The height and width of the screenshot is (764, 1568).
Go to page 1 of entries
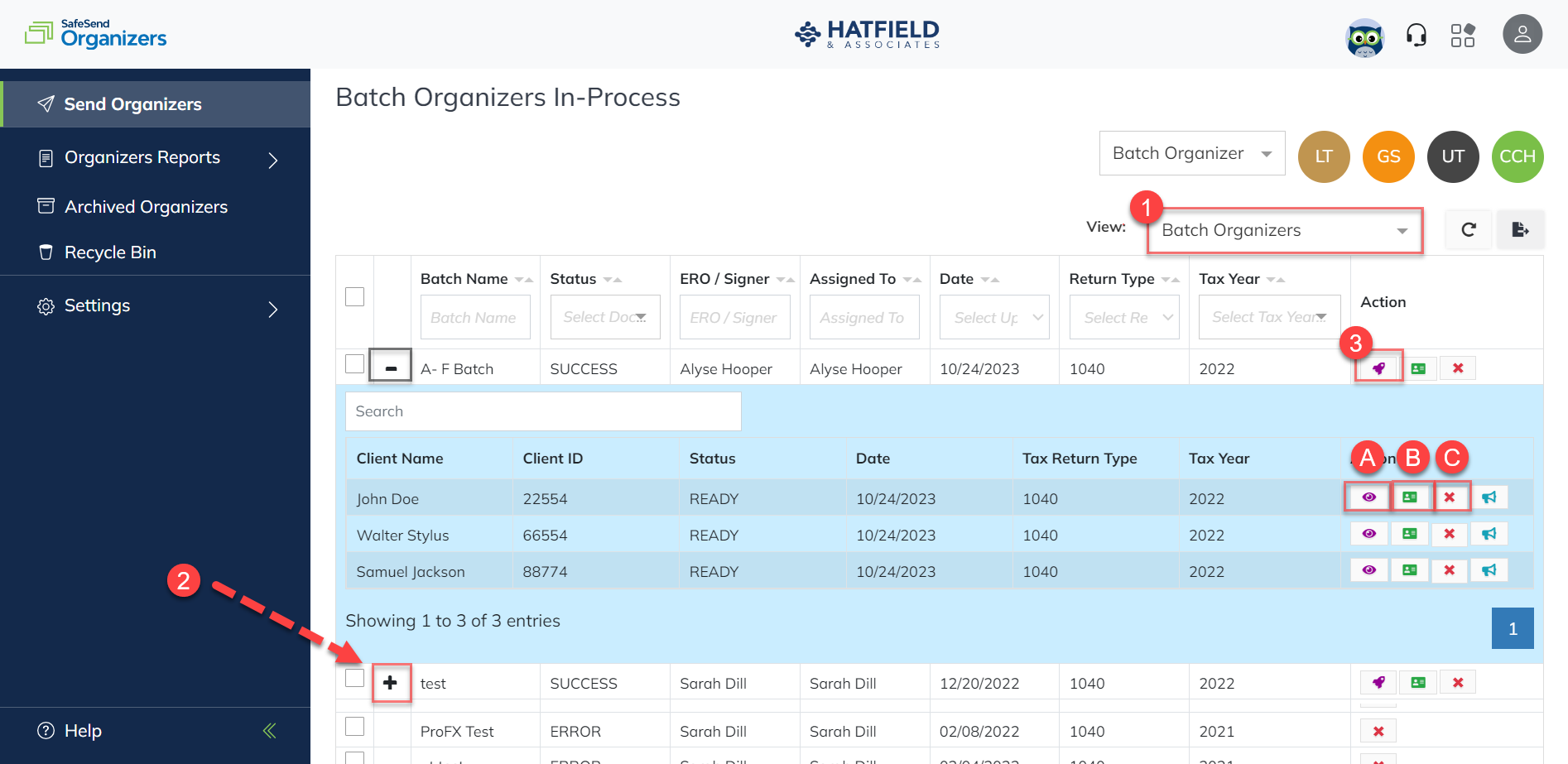[1513, 628]
